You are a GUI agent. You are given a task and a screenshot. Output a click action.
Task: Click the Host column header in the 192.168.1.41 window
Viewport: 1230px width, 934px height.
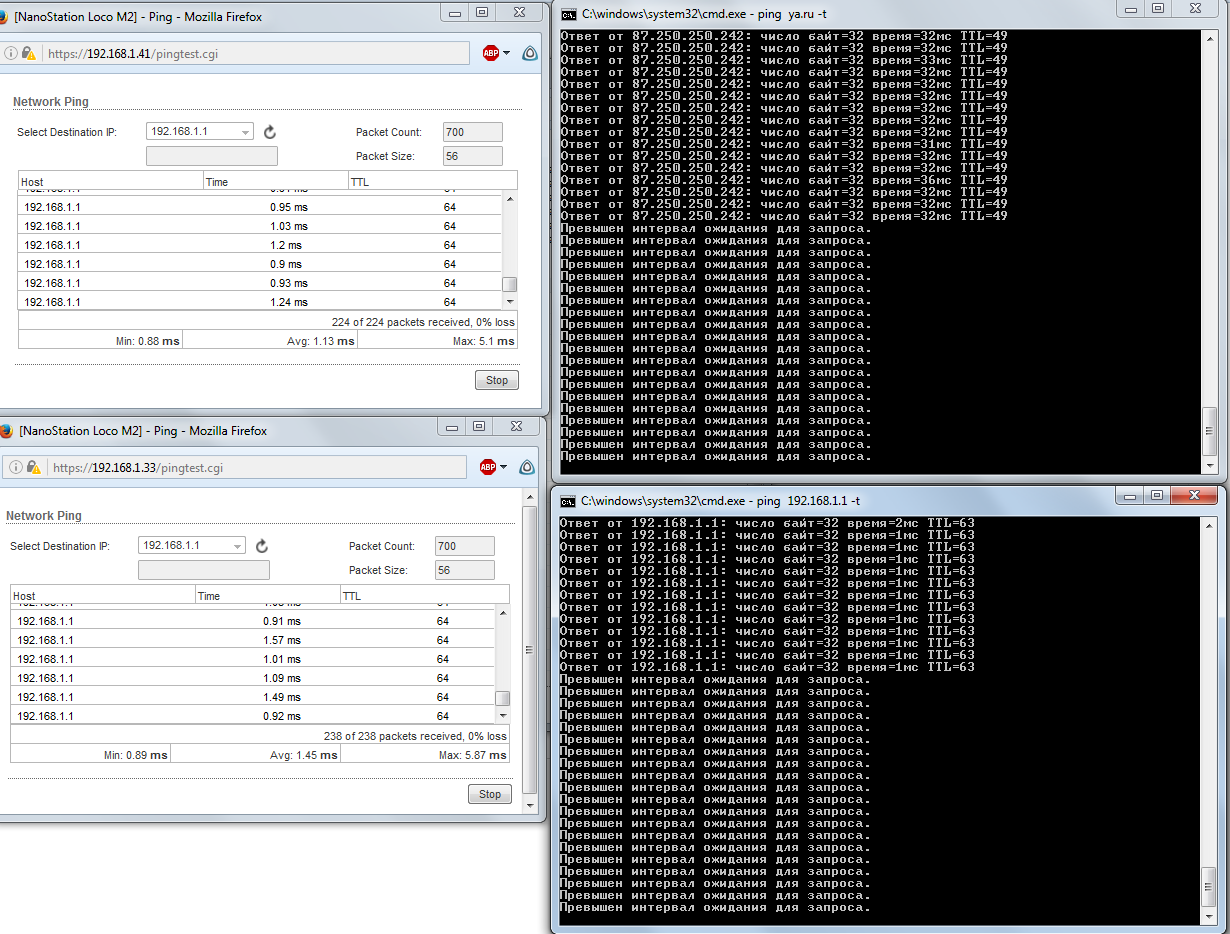[x=110, y=182]
